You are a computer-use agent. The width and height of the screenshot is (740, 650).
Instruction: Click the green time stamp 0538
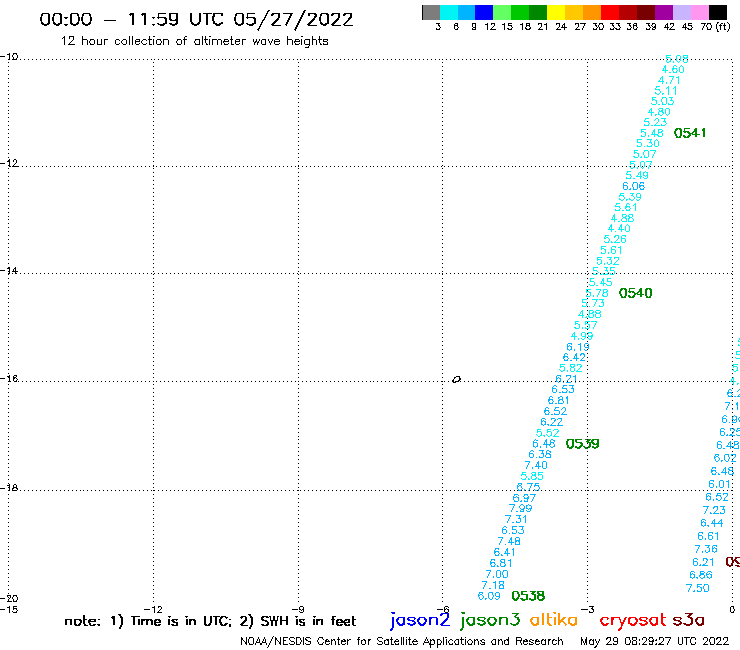pos(528,596)
